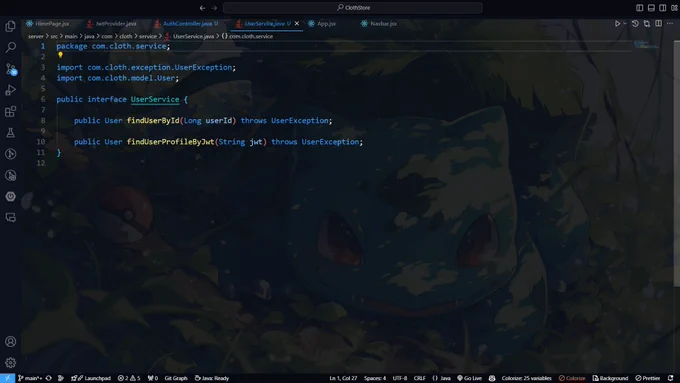The width and height of the screenshot is (680, 383).
Task: Open Git Graph from status bar
Action: point(176,378)
